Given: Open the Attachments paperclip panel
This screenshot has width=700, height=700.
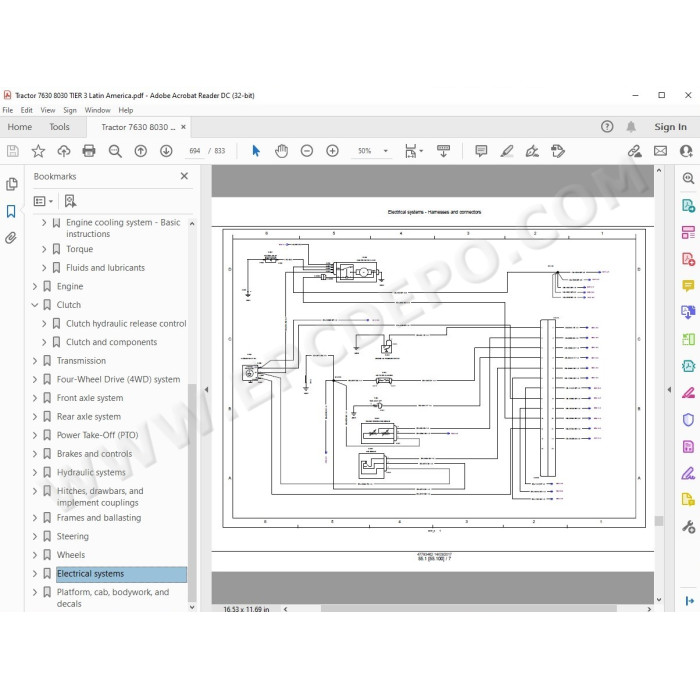Looking at the screenshot, I should click(11, 238).
